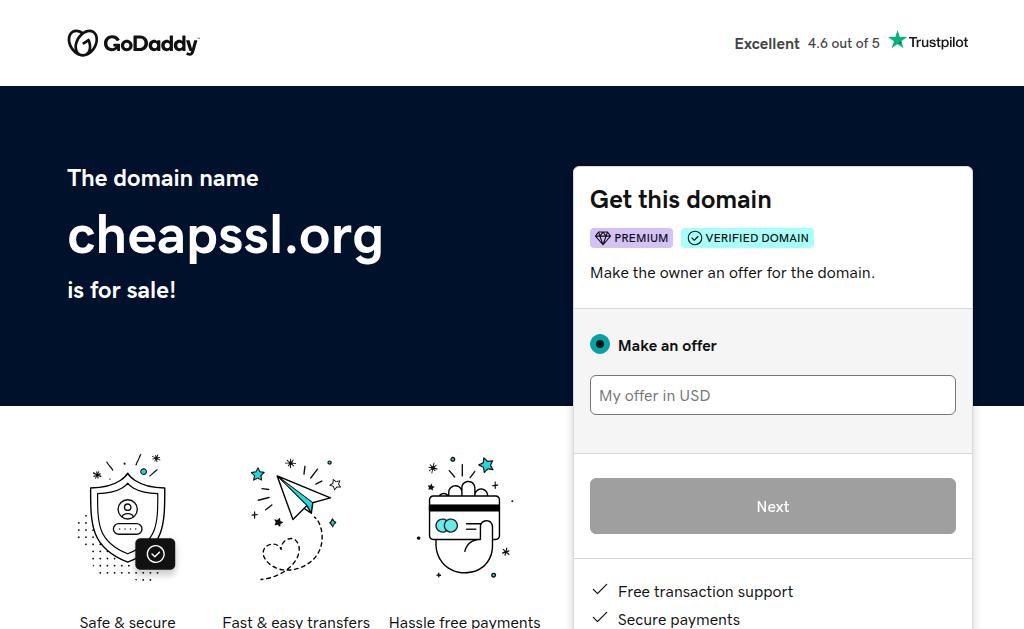Viewport: 1024px width, 629px height.
Task: Click the paper plane transfers illustration
Action: coord(296,517)
